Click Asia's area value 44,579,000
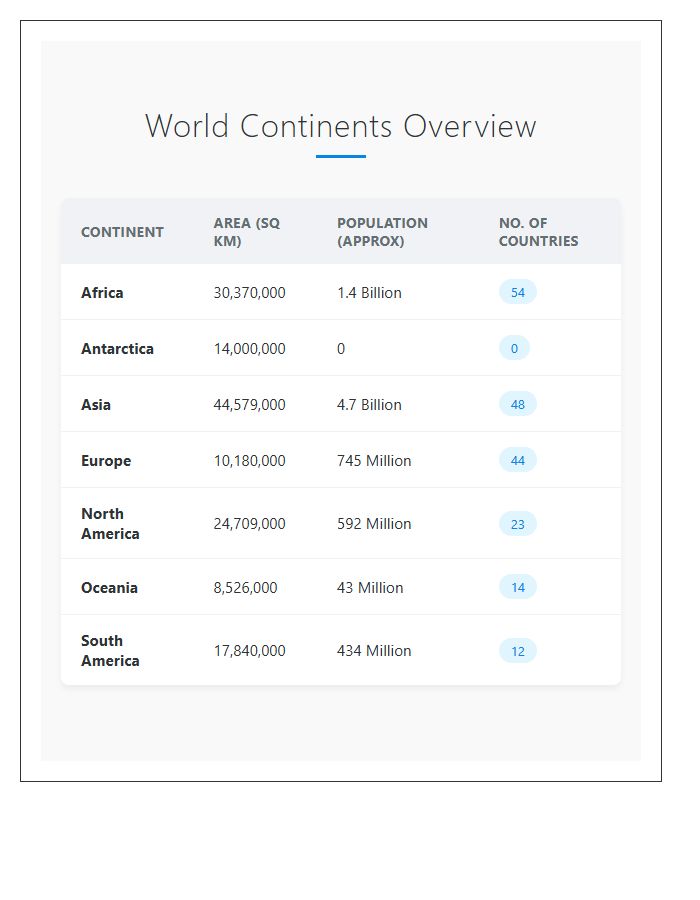Image resolution: width=700 pixels, height=900 pixels. 250,405
